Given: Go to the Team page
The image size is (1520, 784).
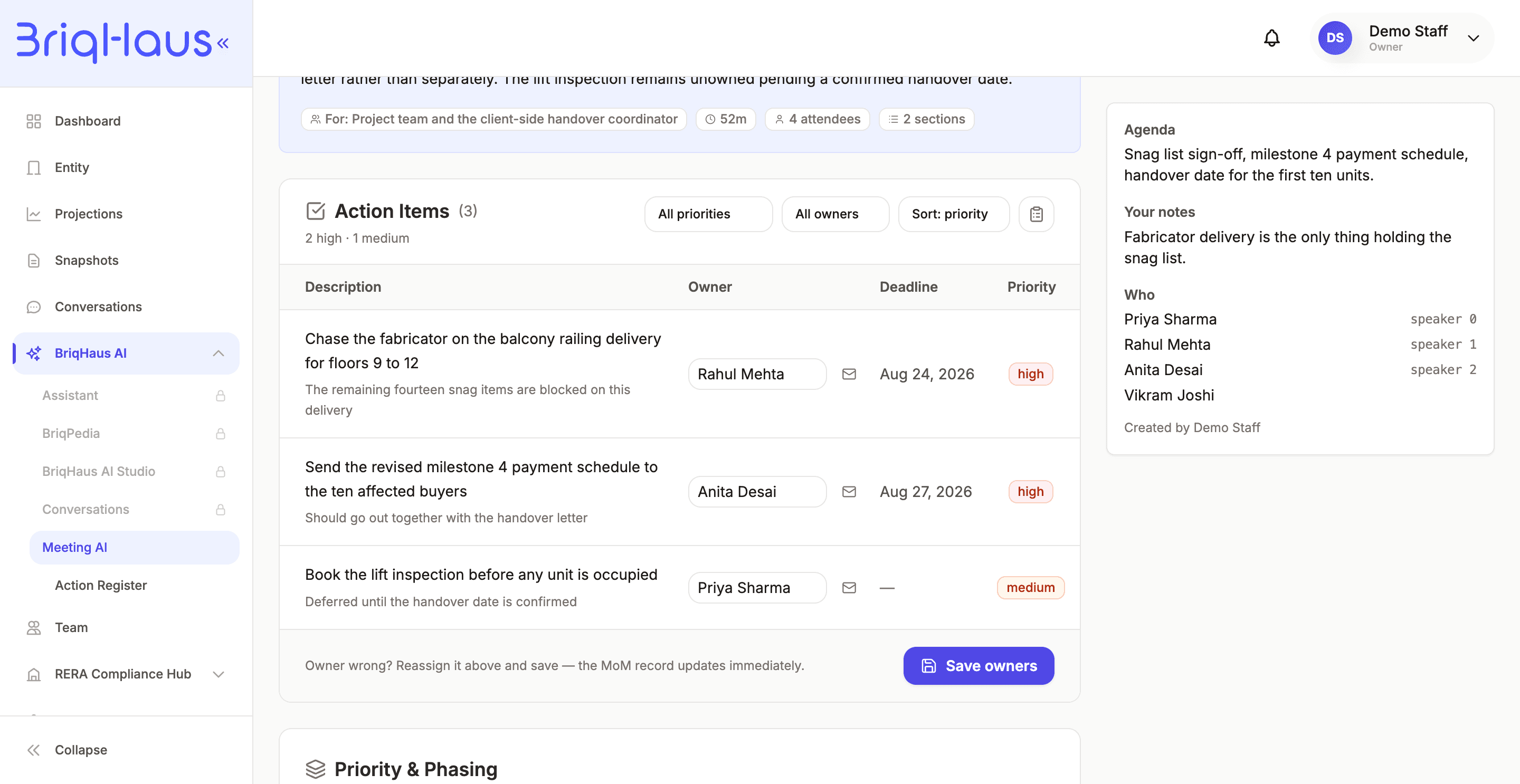Looking at the screenshot, I should click(126, 628).
